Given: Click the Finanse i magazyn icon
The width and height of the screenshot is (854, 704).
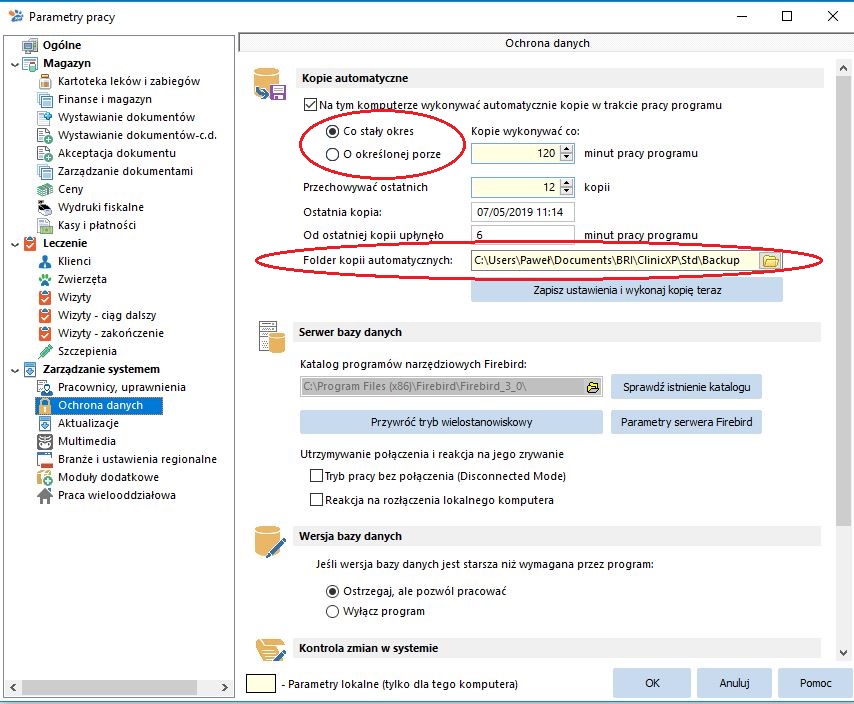Looking at the screenshot, I should 45,100.
